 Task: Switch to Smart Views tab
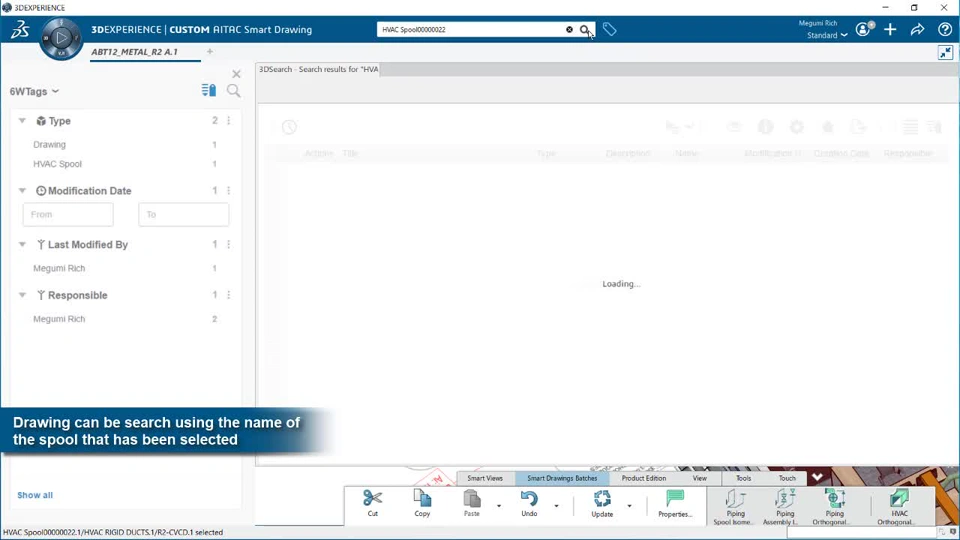point(485,478)
